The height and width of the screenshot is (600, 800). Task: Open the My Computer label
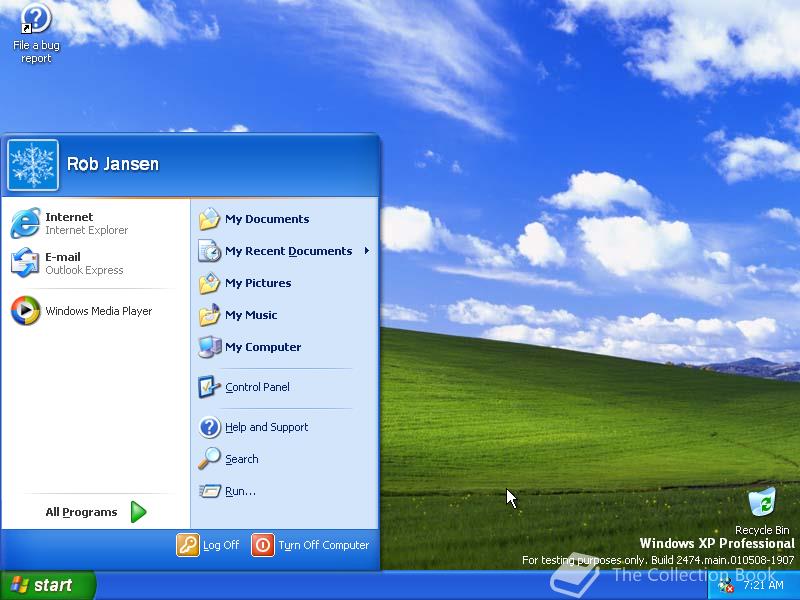(263, 347)
